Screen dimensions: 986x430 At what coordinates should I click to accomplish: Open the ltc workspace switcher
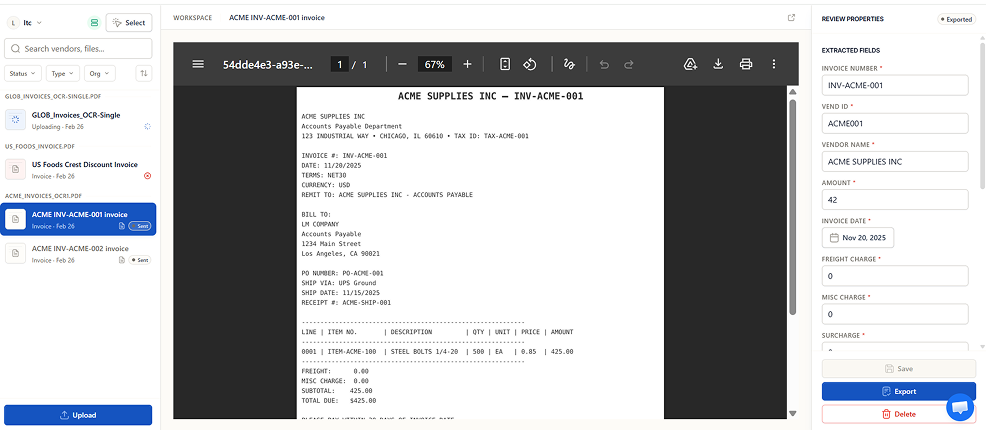tap(36, 22)
